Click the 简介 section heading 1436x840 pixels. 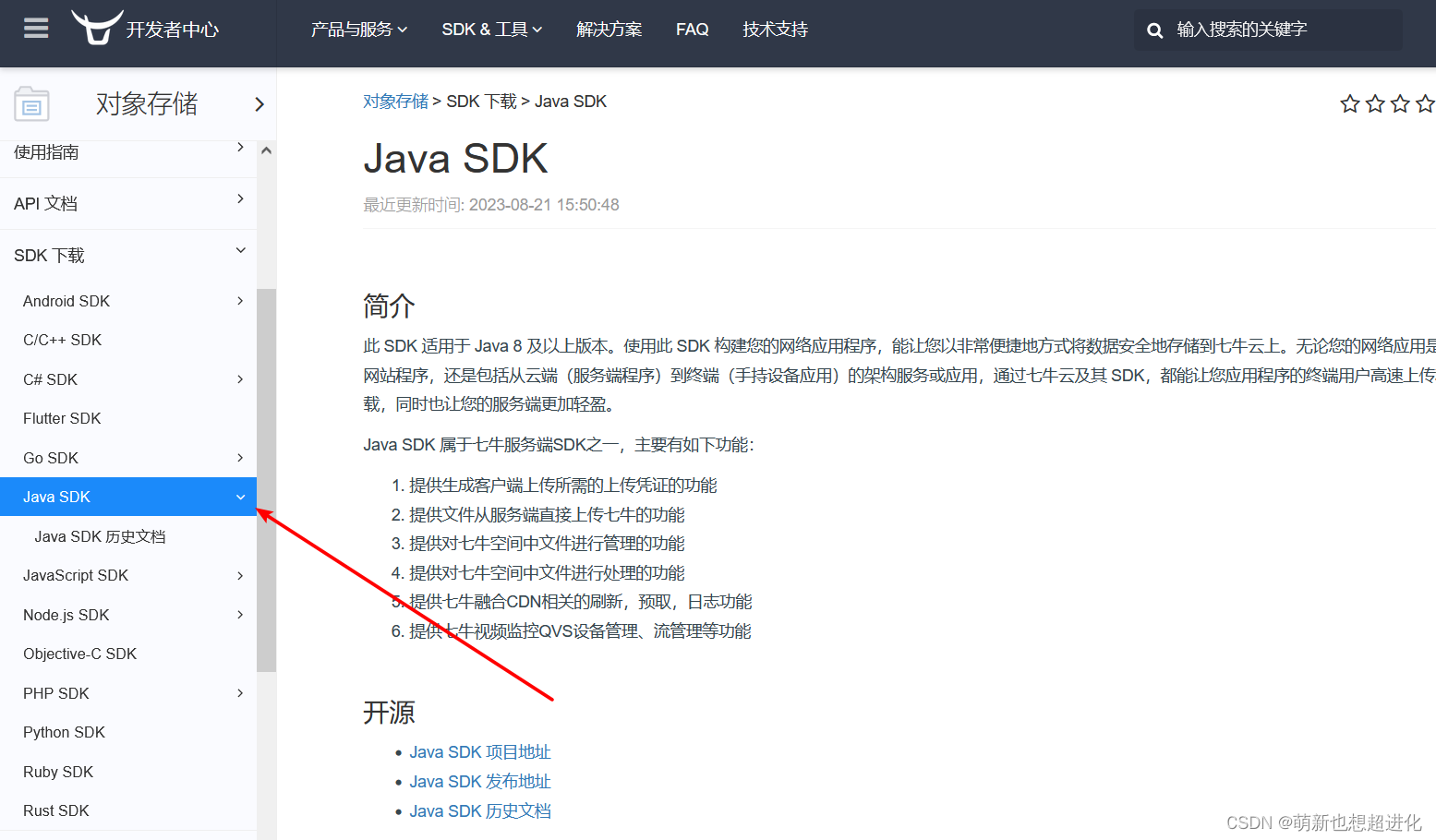click(x=389, y=306)
